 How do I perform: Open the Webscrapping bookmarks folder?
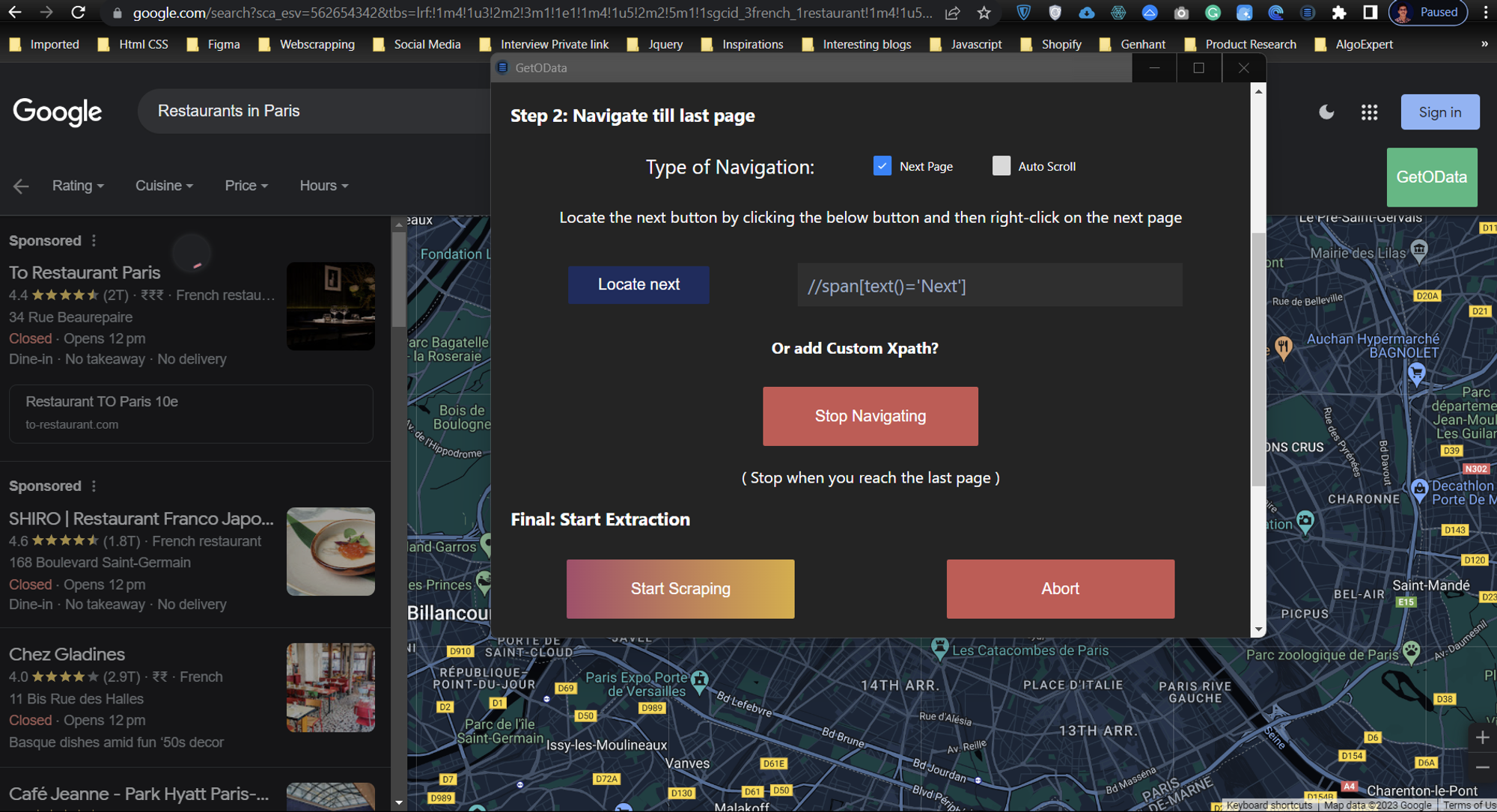point(306,44)
